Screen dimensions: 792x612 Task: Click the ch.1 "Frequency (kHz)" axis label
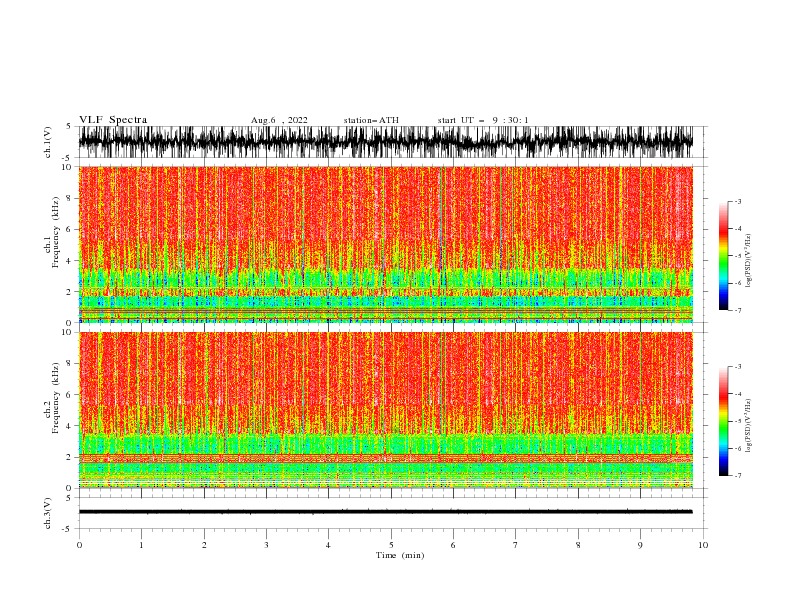click(x=56, y=232)
